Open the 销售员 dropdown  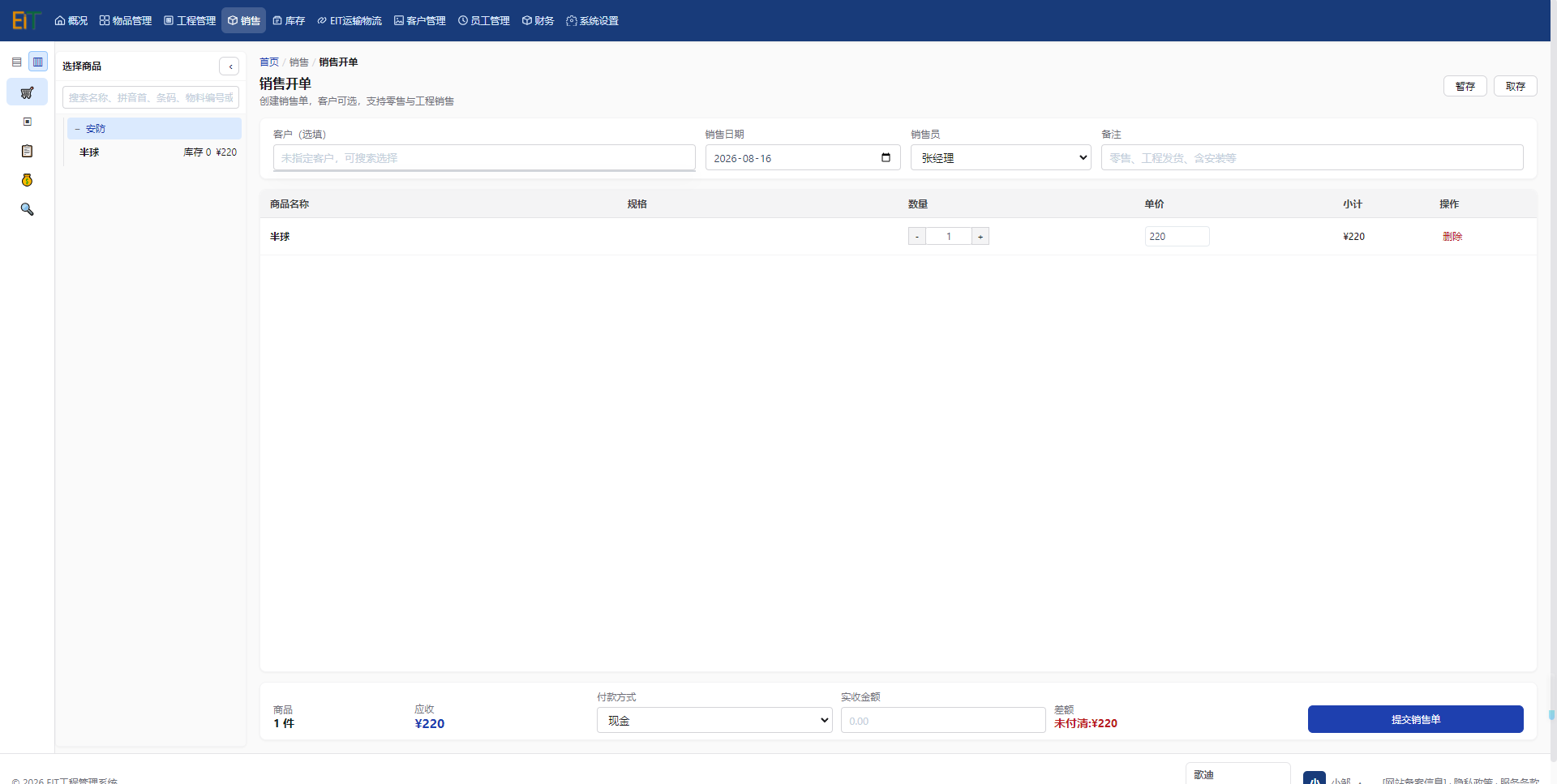tap(1001, 158)
